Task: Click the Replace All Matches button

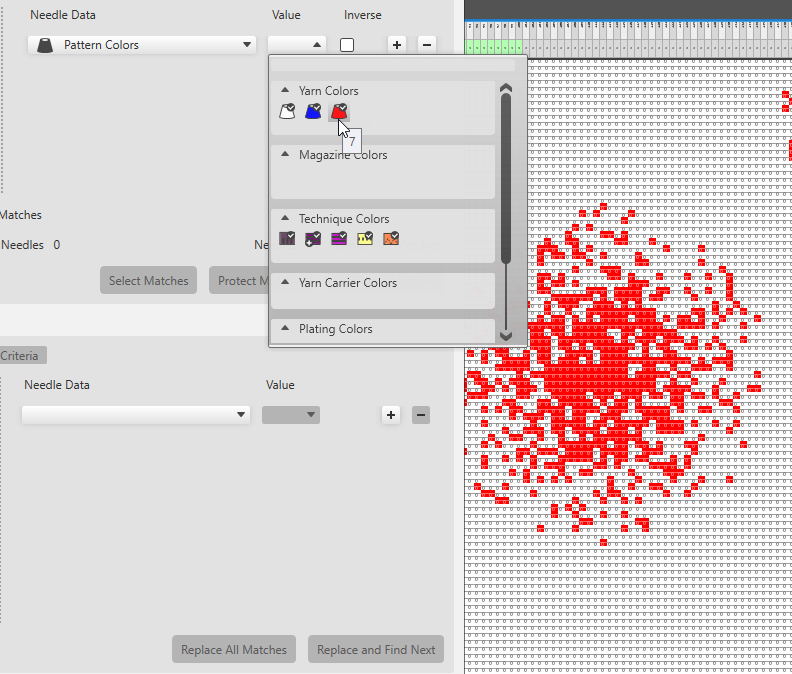Action: tap(234, 650)
